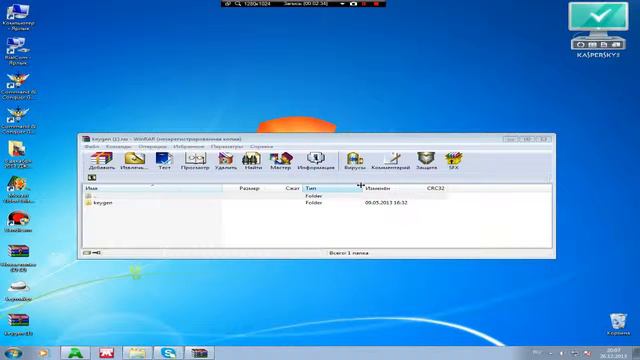This screenshot has height=360, width=640.
Task: Click the Kaspersky desktop gadget
Action: point(598,30)
